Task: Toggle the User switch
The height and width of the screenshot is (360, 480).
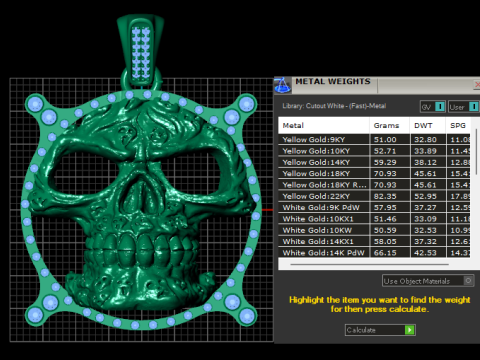Action: (464, 107)
